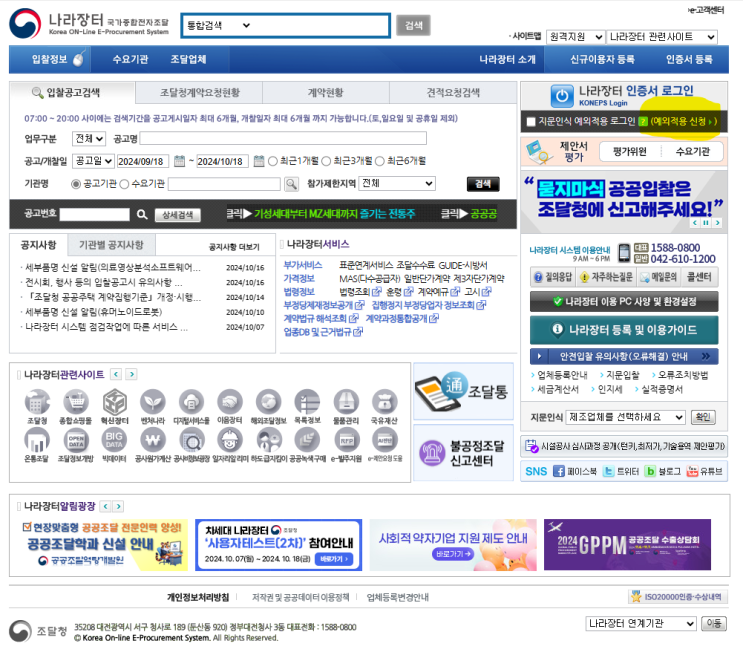Image resolution: width=743 pixels, height=652 pixels.
Task: Open the 벤처나라 sprout icon
Action: pos(153,402)
